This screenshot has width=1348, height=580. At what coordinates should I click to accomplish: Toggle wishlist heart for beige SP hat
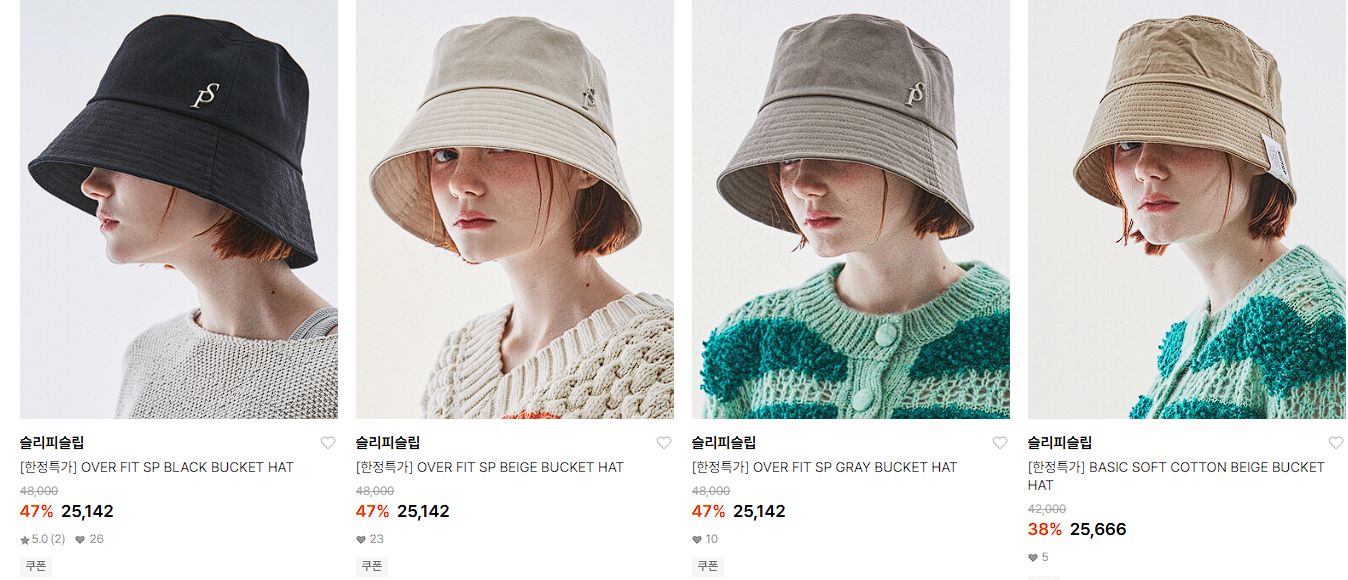pyautogui.click(x=664, y=443)
